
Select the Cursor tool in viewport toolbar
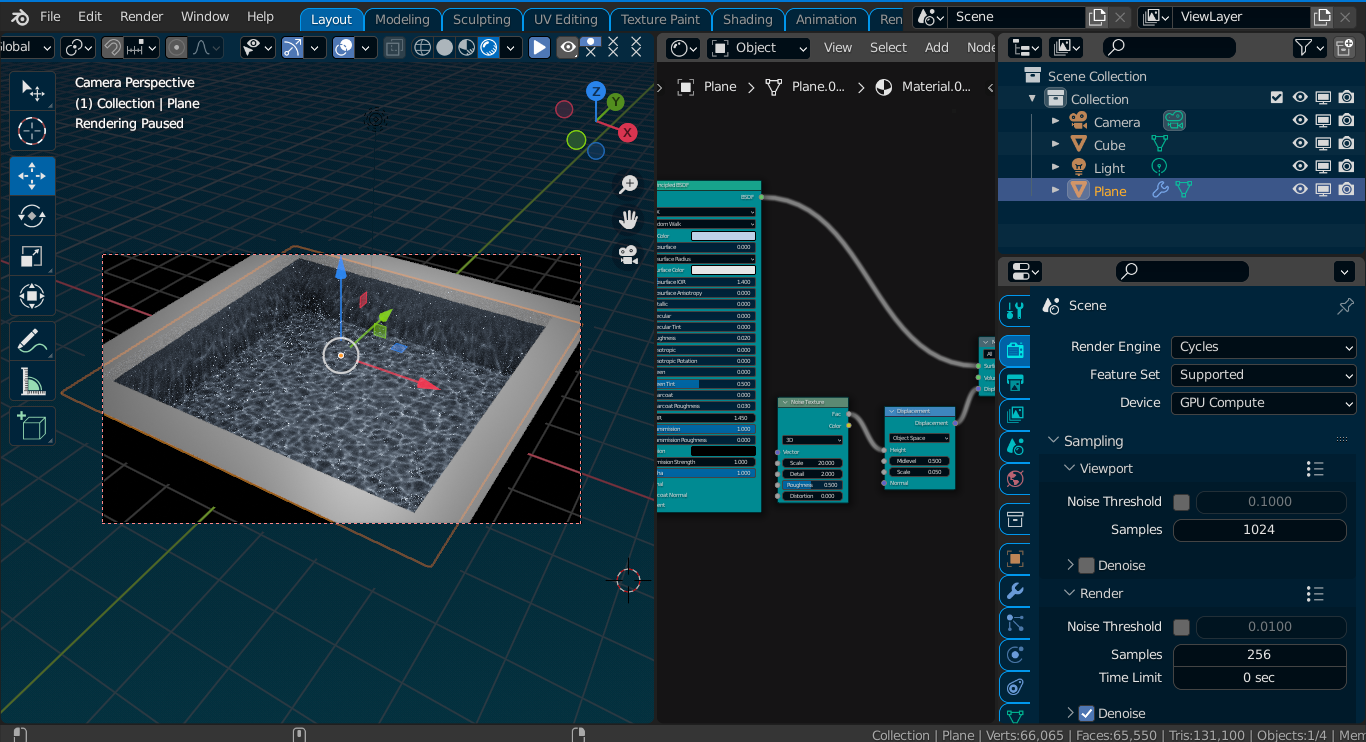32,130
